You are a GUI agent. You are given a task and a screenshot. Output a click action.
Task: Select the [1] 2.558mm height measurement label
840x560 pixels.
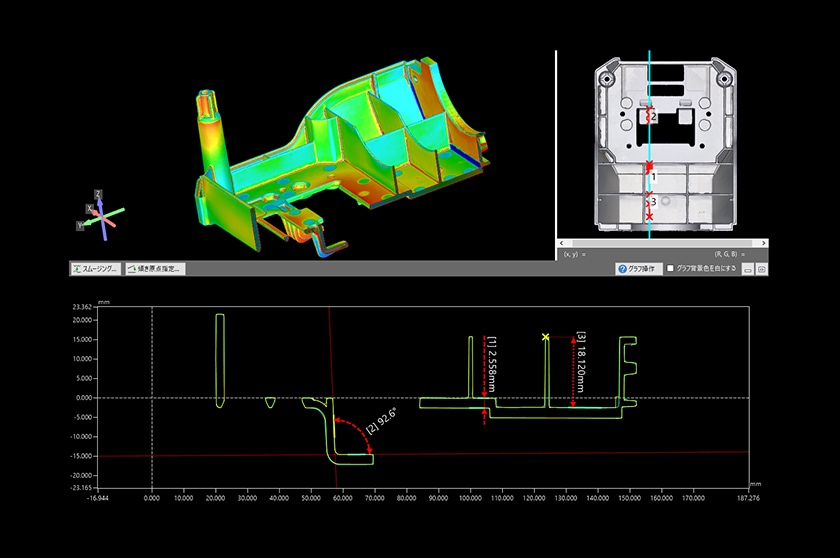click(x=492, y=364)
